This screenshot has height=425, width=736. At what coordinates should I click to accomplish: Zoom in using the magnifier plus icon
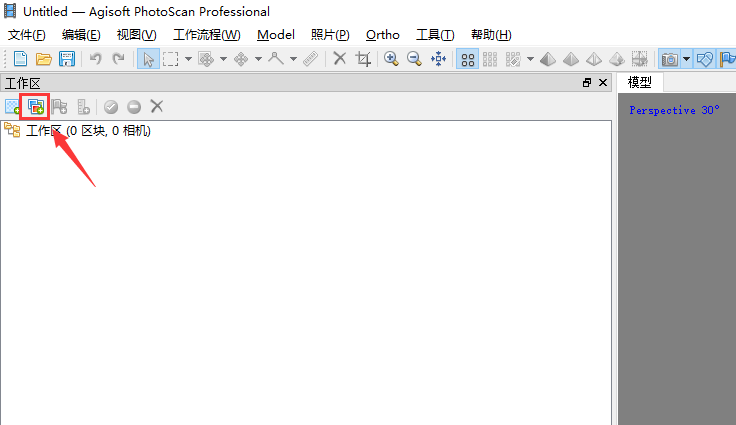click(x=390, y=59)
